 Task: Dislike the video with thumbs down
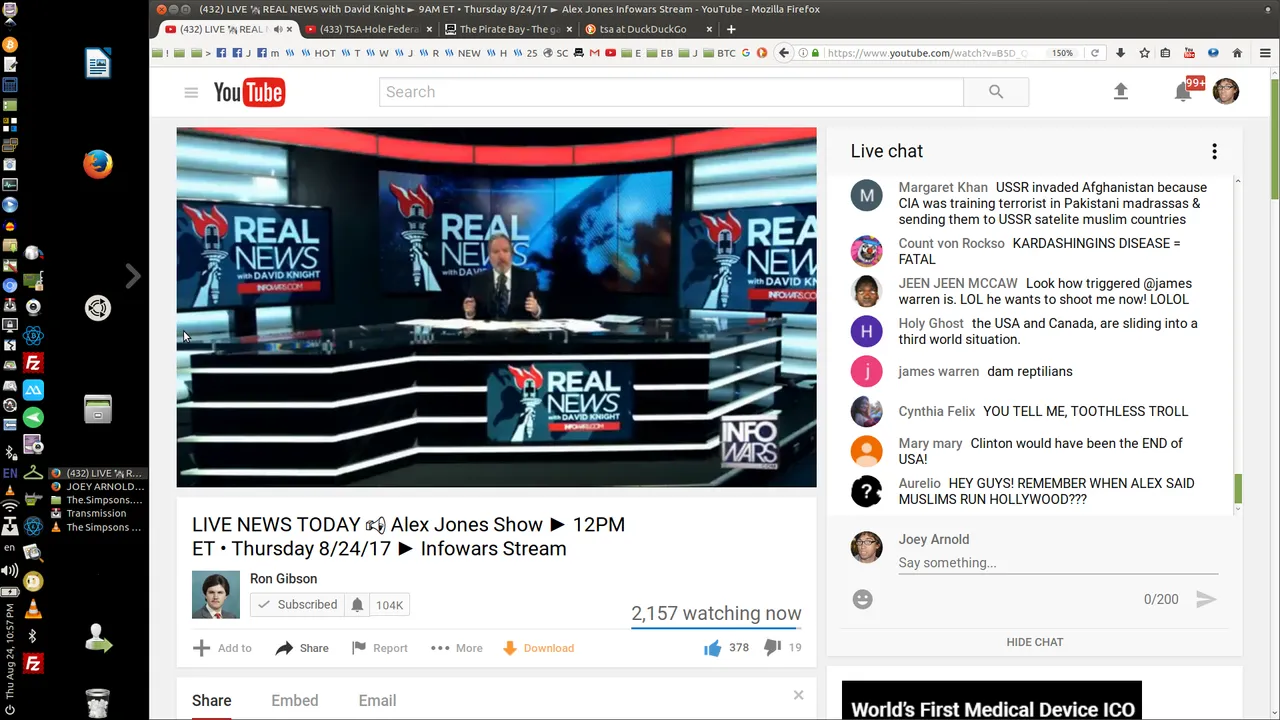coord(772,648)
